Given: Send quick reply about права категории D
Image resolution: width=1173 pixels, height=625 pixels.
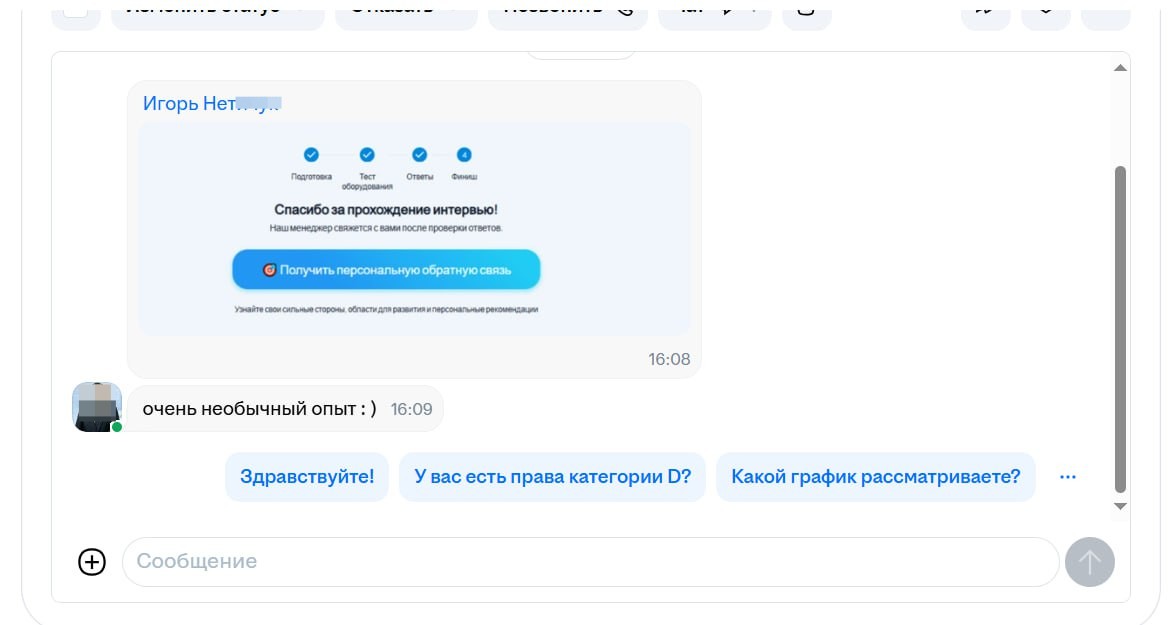Looking at the screenshot, I should [552, 477].
